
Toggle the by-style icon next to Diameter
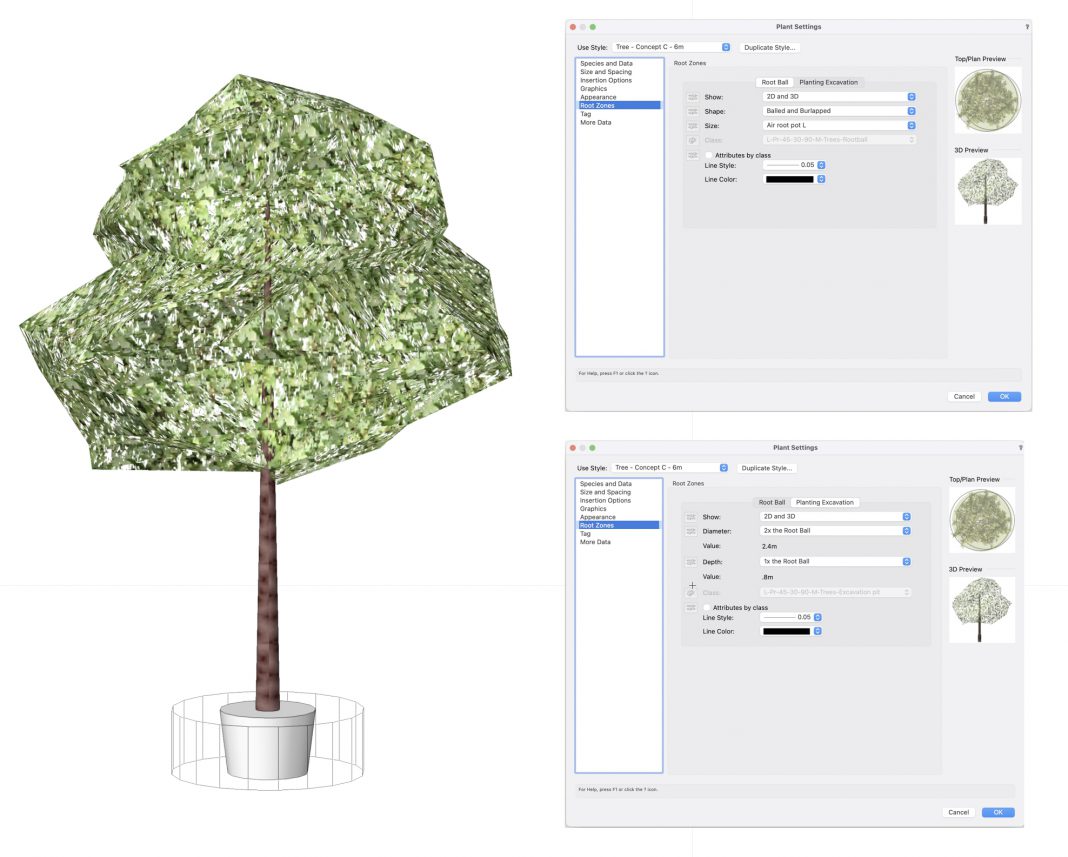pyautogui.click(x=690, y=531)
